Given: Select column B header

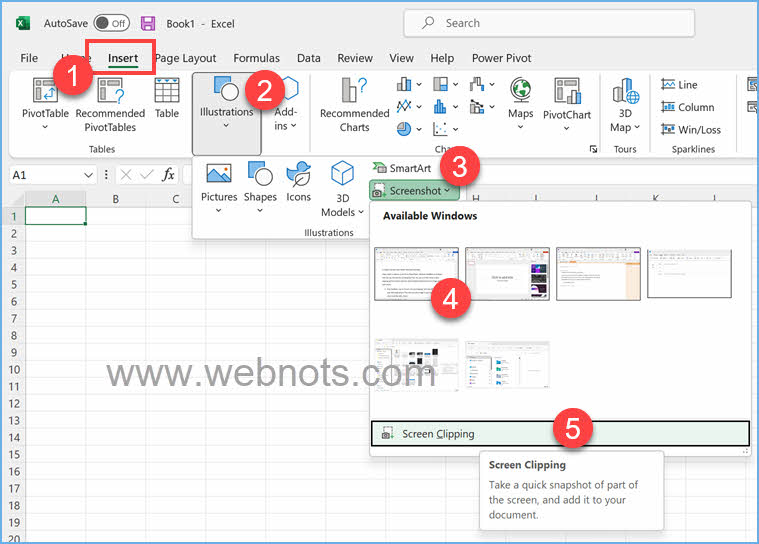Looking at the screenshot, I should click(116, 198).
